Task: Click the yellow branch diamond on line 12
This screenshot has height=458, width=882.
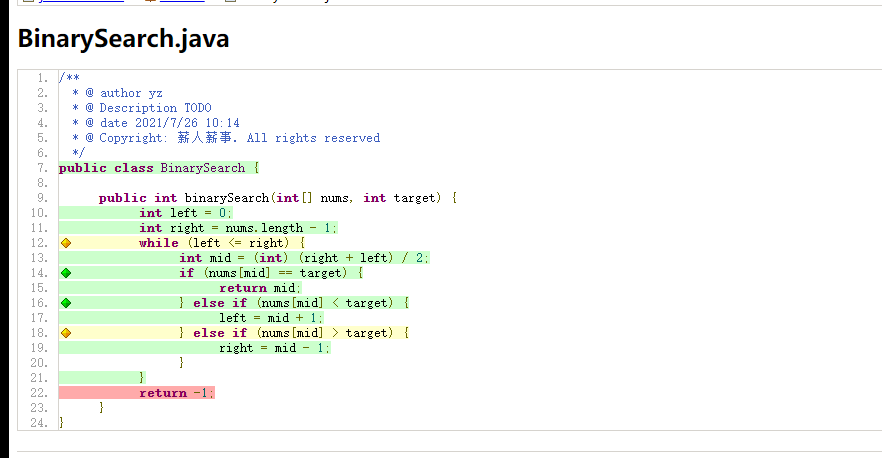Action: click(66, 243)
